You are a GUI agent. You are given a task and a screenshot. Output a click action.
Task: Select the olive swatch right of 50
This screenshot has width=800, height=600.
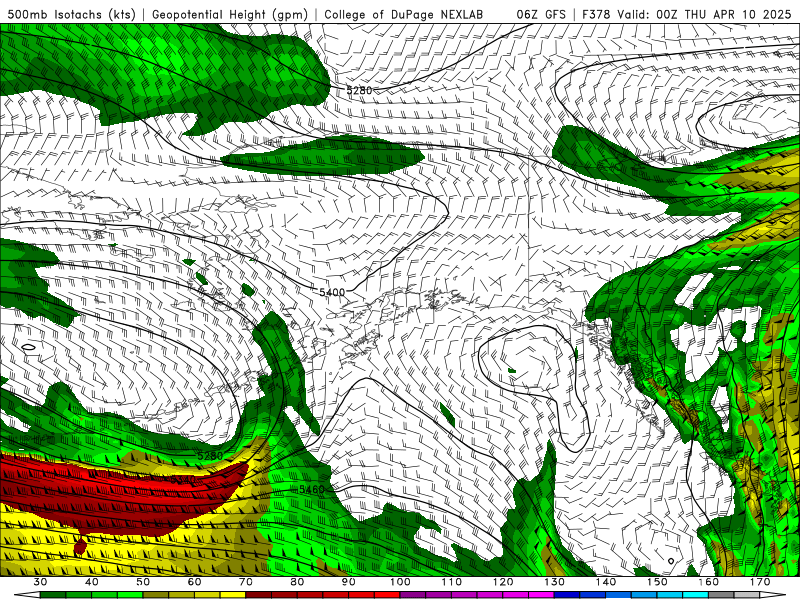point(156,595)
